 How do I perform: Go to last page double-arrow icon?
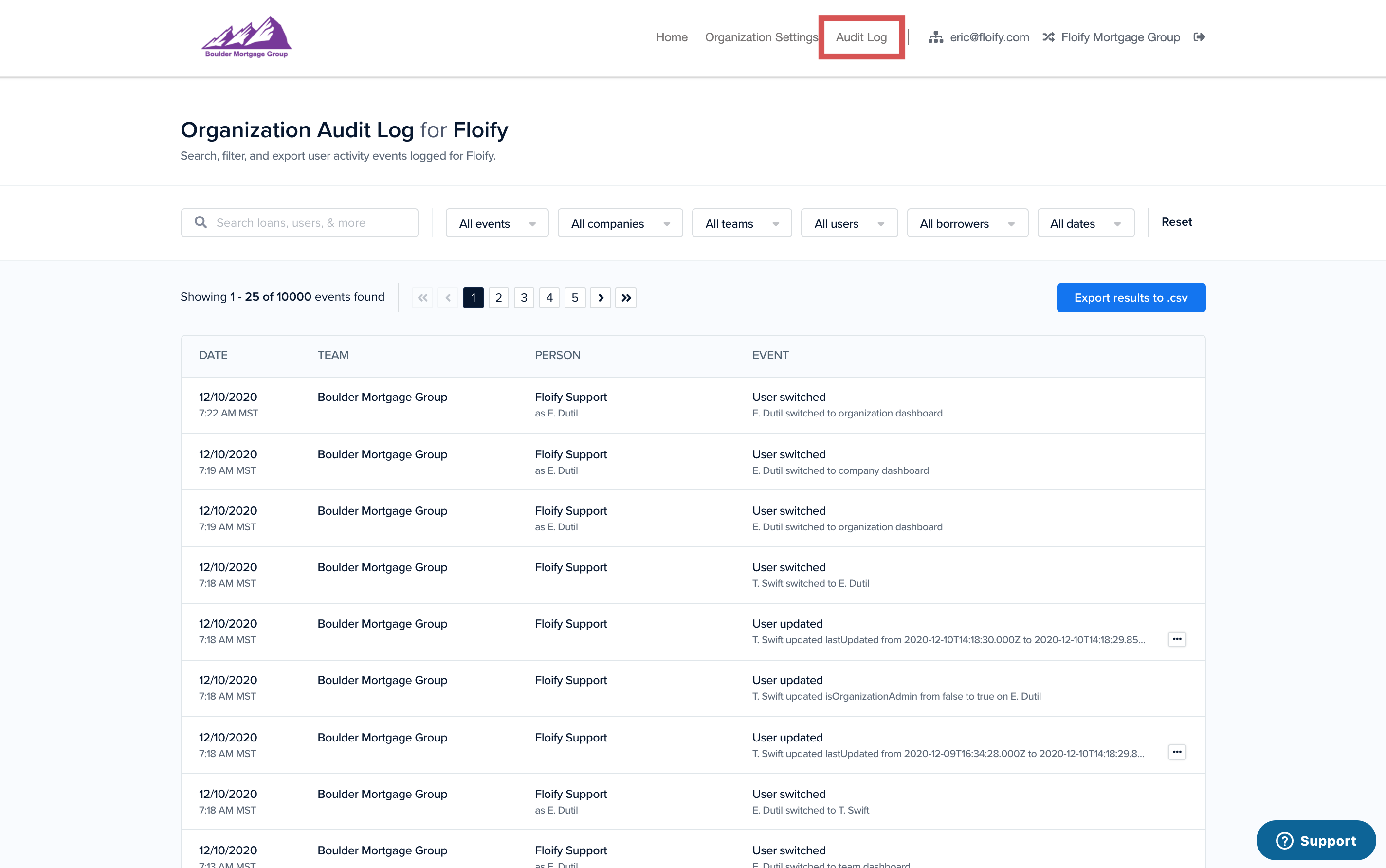coord(626,297)
